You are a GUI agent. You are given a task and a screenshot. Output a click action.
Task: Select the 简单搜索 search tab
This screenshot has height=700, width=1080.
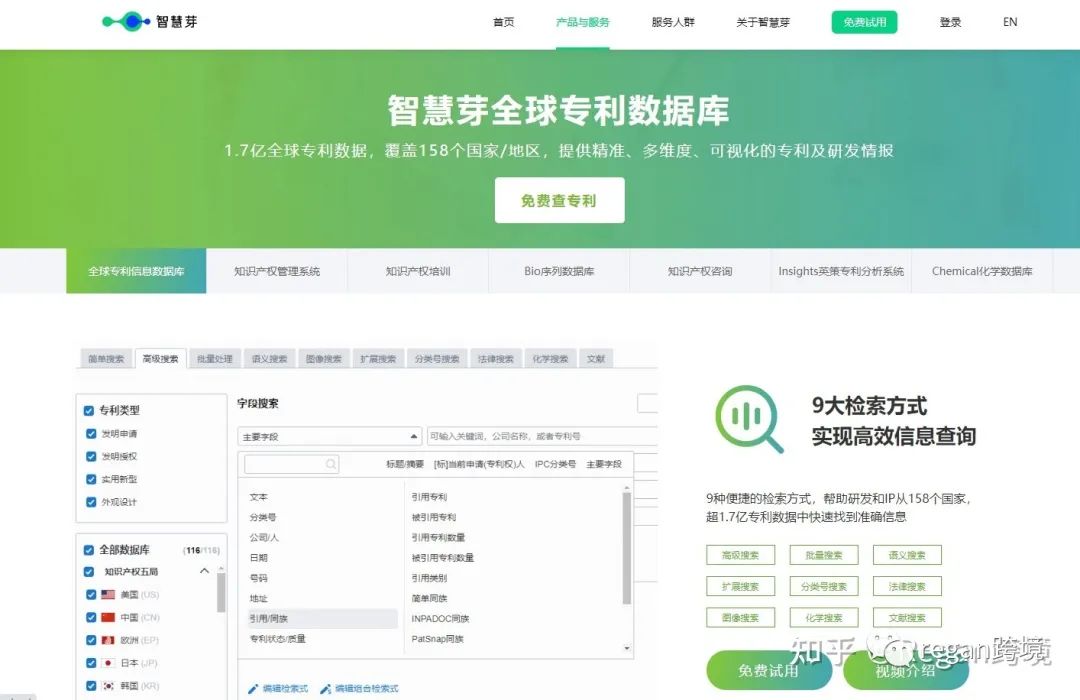(x=106, y=359)
